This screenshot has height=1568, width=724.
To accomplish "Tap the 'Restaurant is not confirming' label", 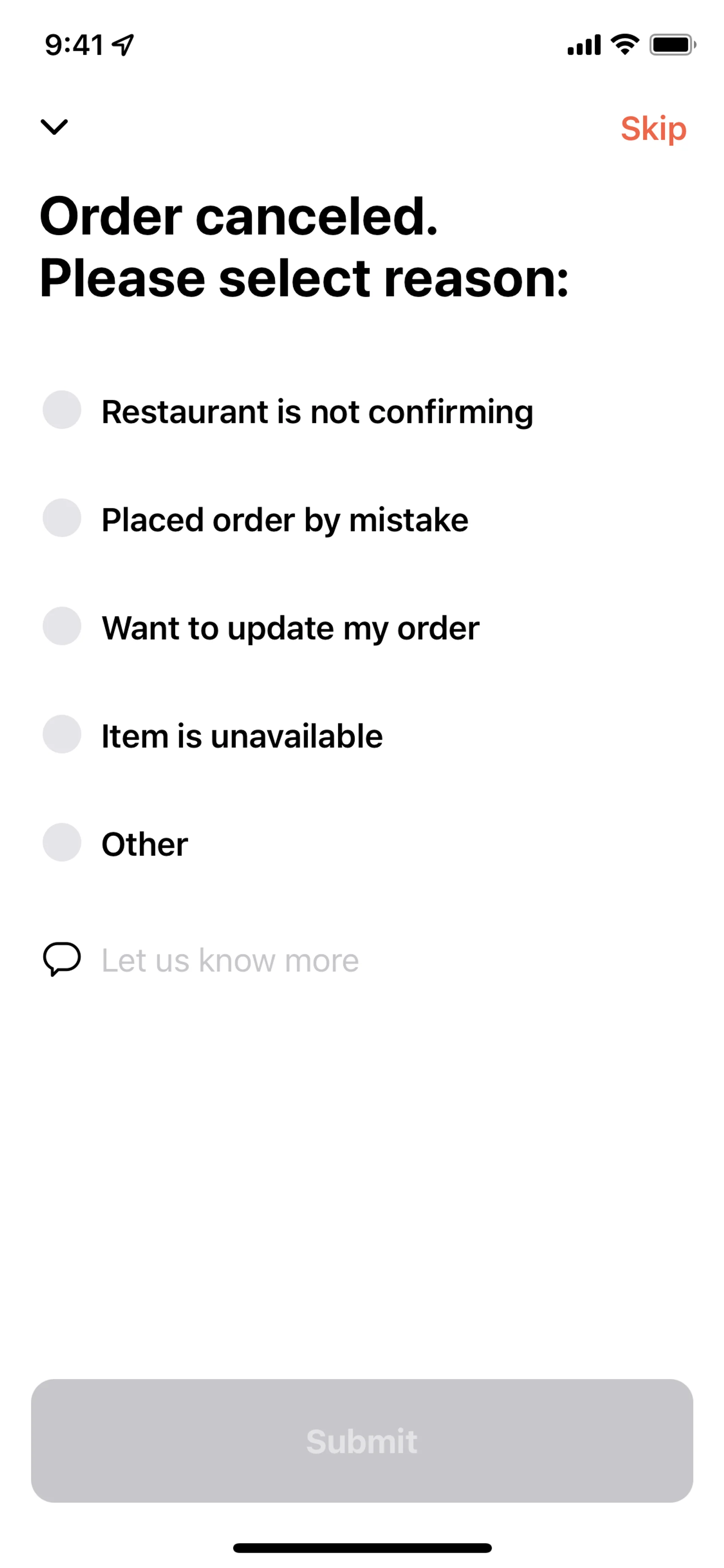I will tap(317, 412).
